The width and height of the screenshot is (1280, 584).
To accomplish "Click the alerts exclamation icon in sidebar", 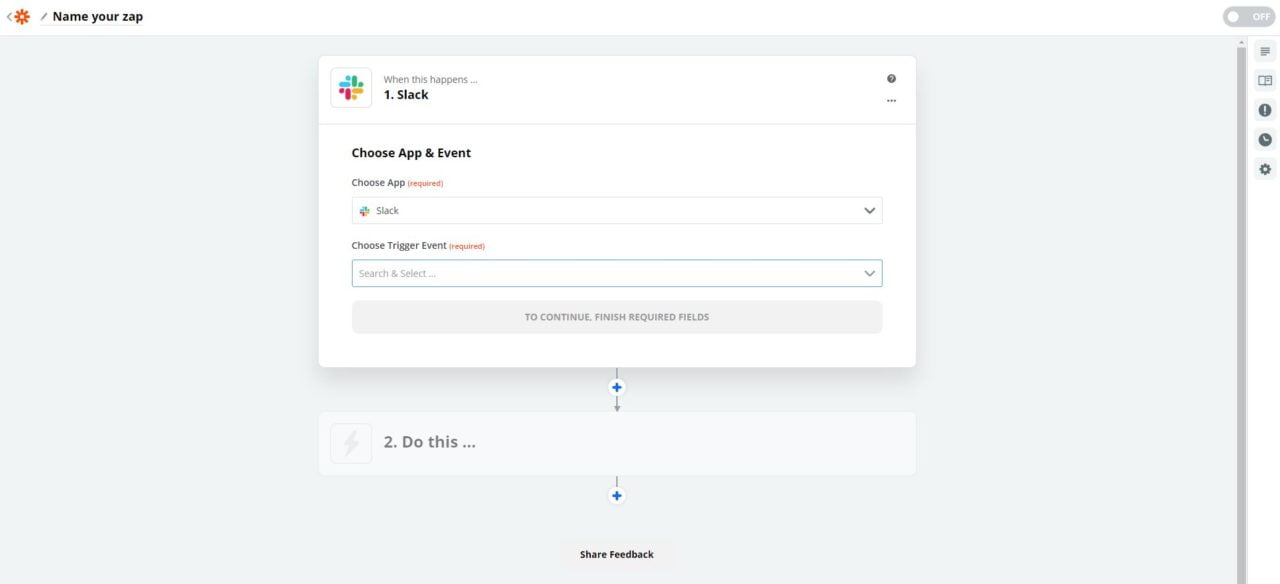I will [1264, 109].
